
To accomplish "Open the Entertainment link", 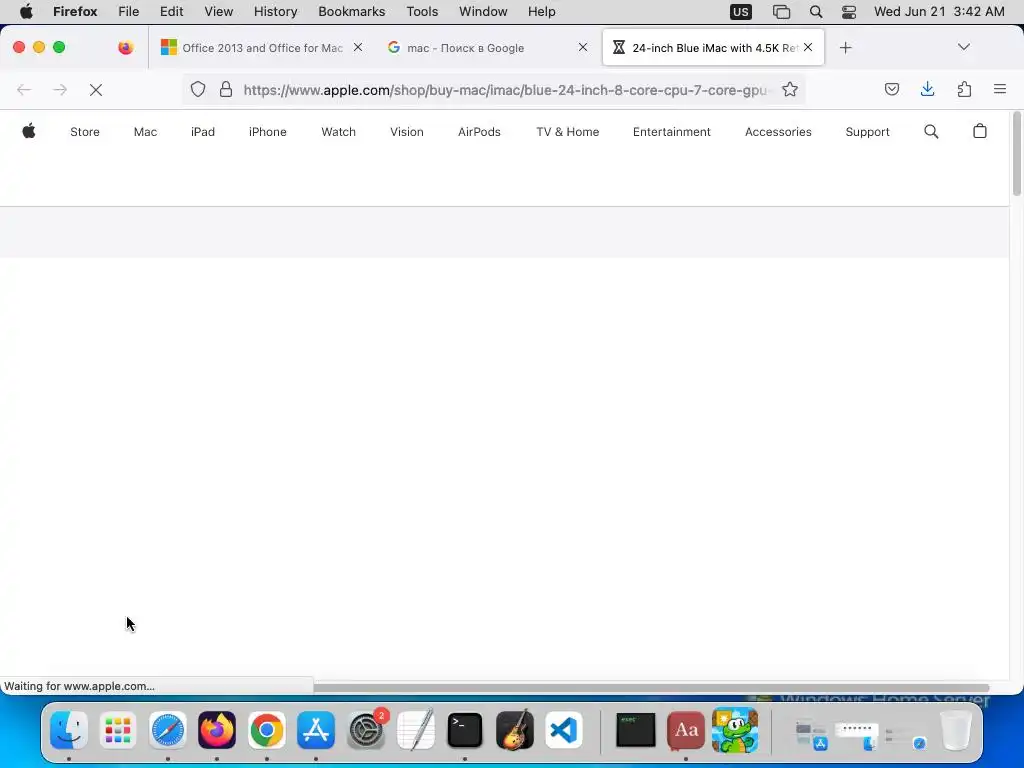I will click(x=671, y=132).
